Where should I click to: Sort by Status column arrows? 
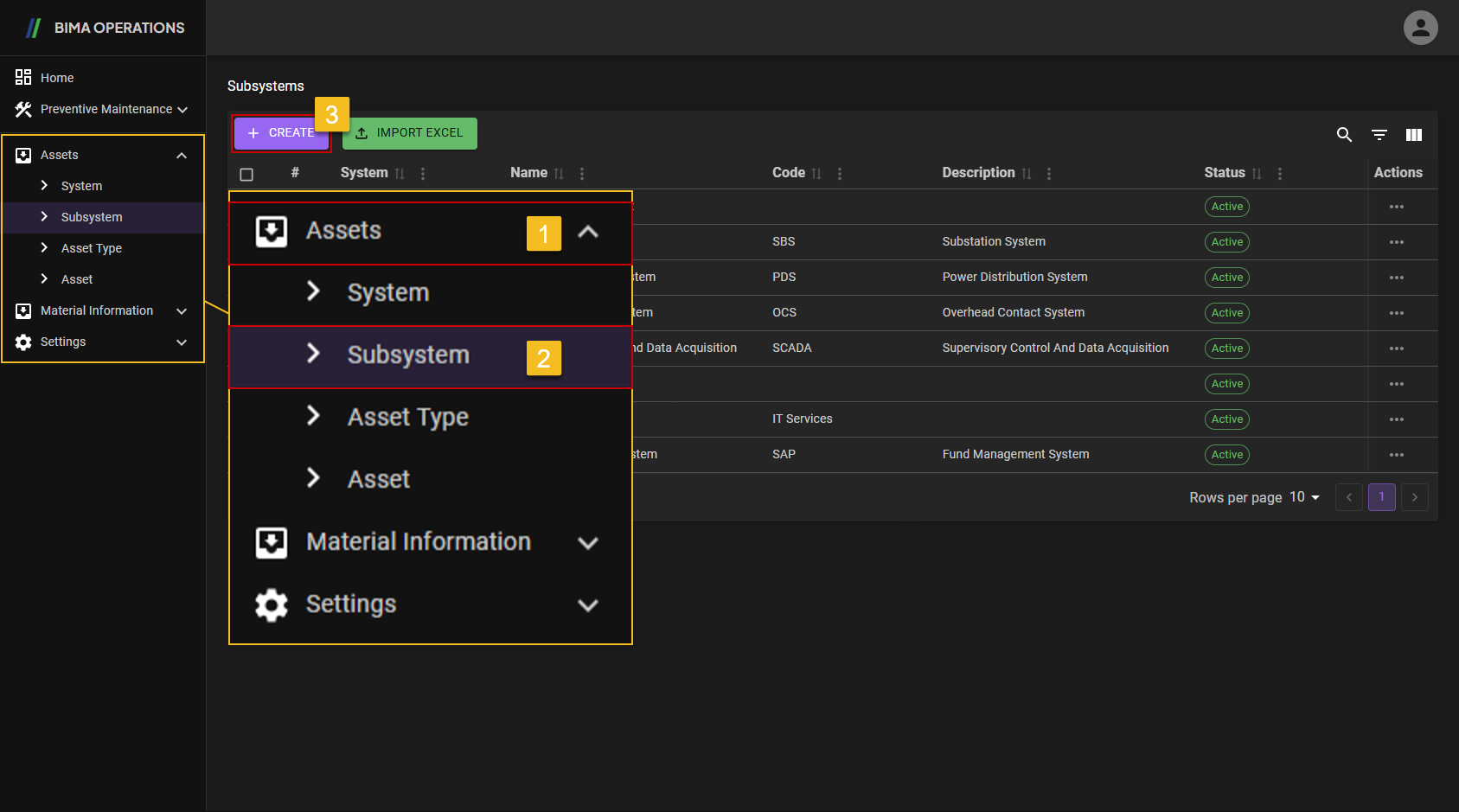click(x=1257, y=174)
